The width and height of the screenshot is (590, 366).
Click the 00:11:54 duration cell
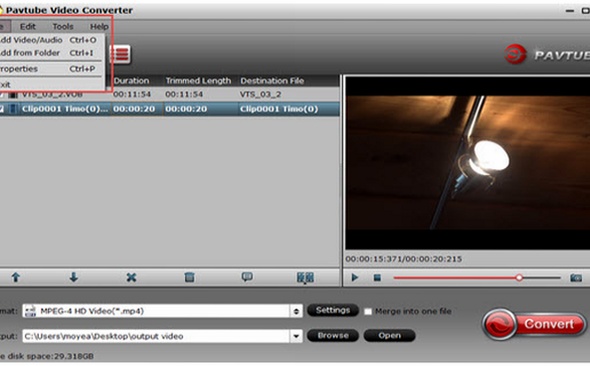tap(132, 94)
